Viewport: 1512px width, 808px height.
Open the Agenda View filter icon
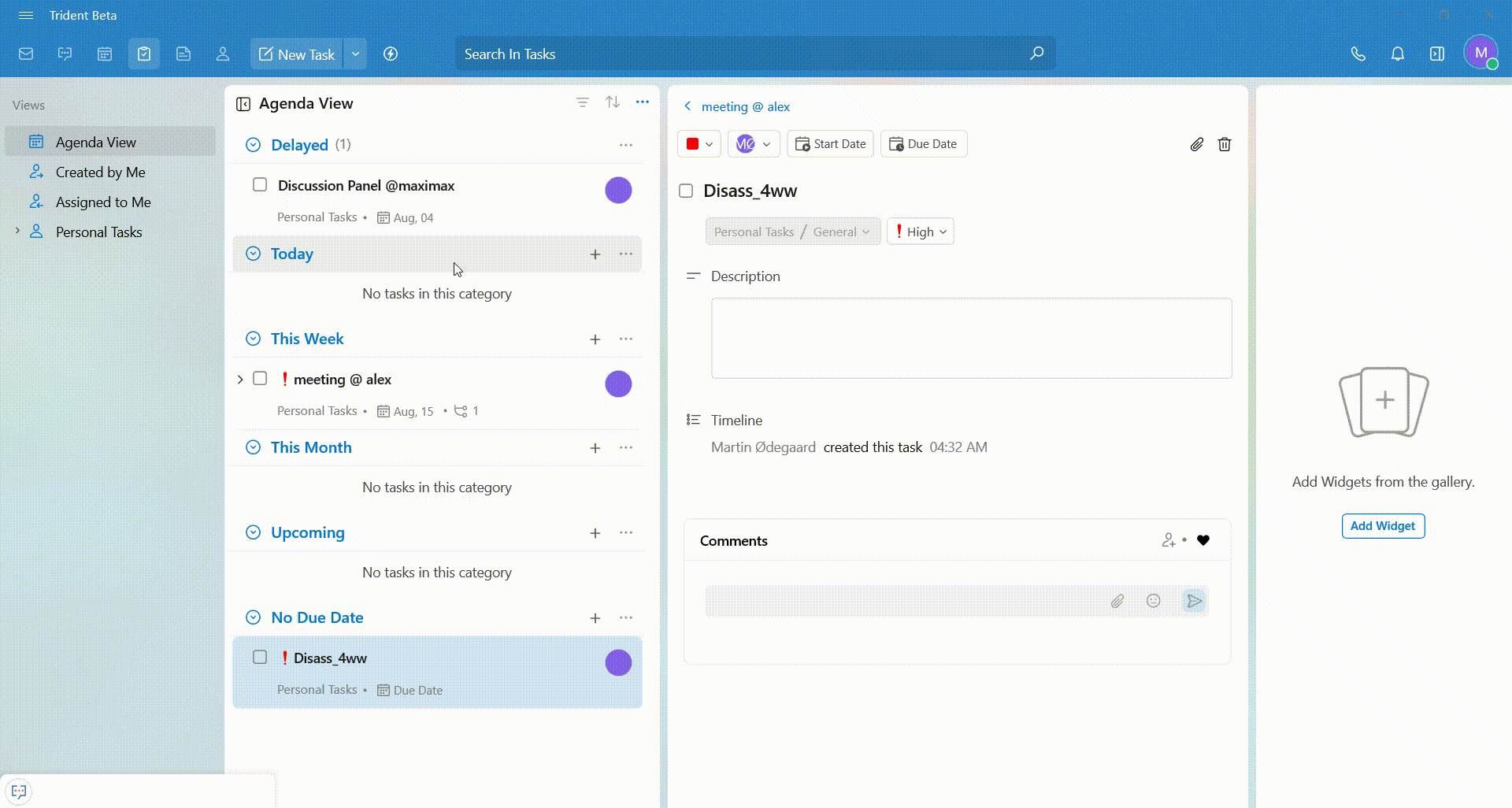[x=582, y=103]
